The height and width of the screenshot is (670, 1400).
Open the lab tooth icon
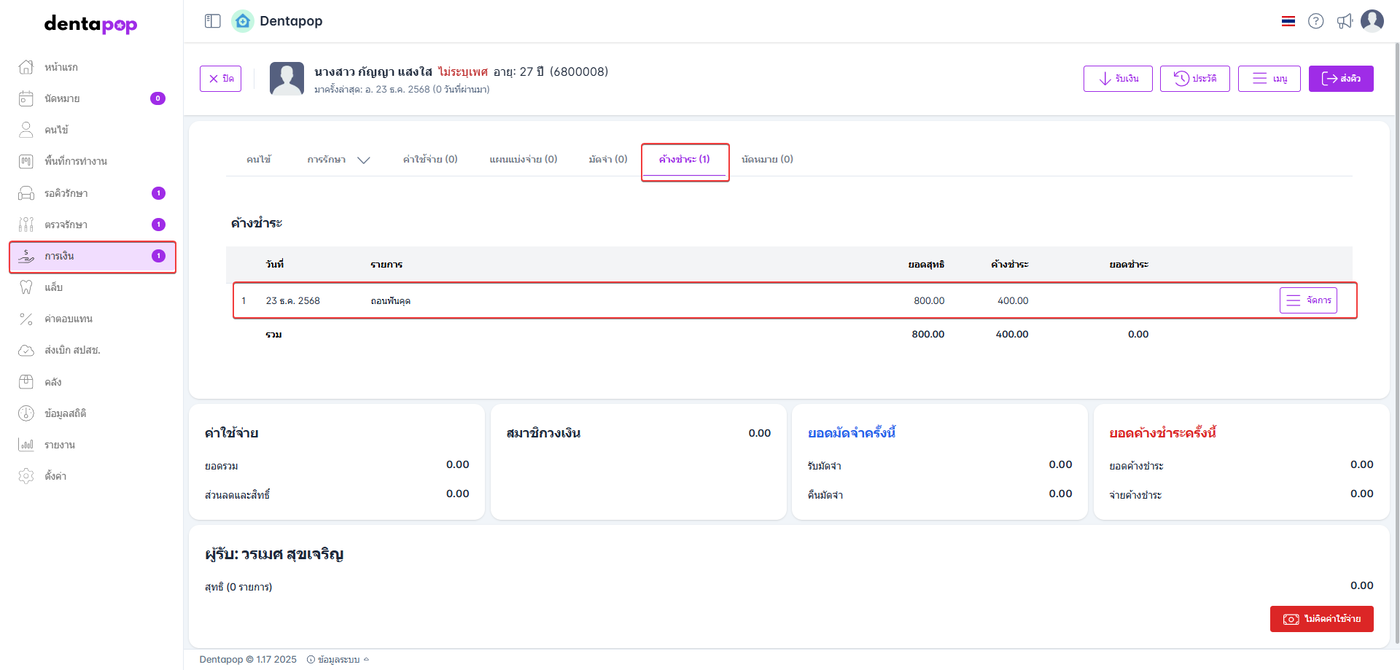pos(27,287)
